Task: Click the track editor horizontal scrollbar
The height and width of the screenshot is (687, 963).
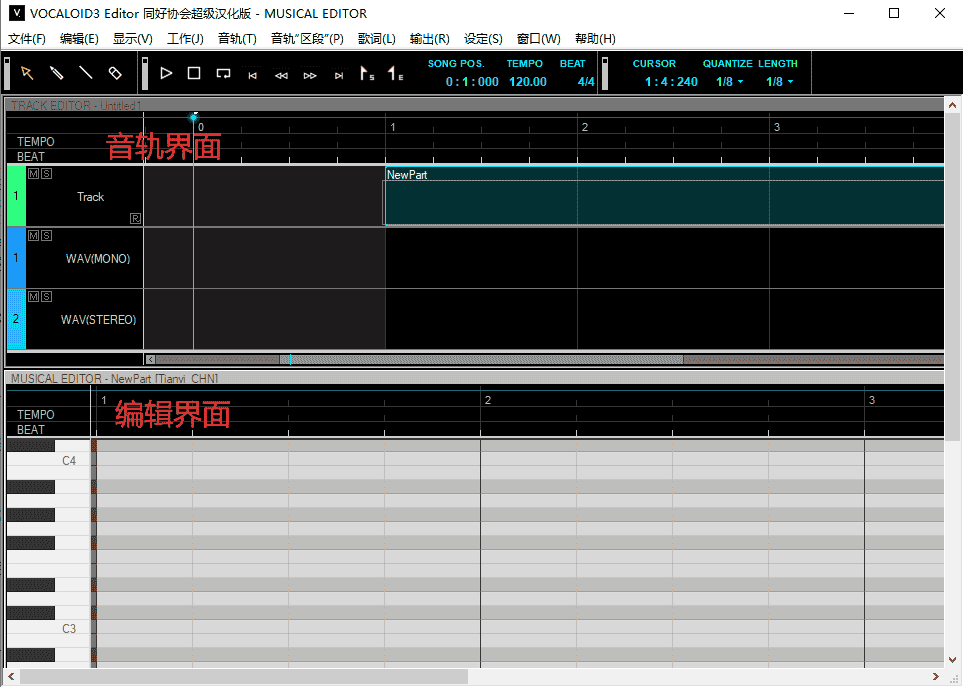Action: [480, 359]
